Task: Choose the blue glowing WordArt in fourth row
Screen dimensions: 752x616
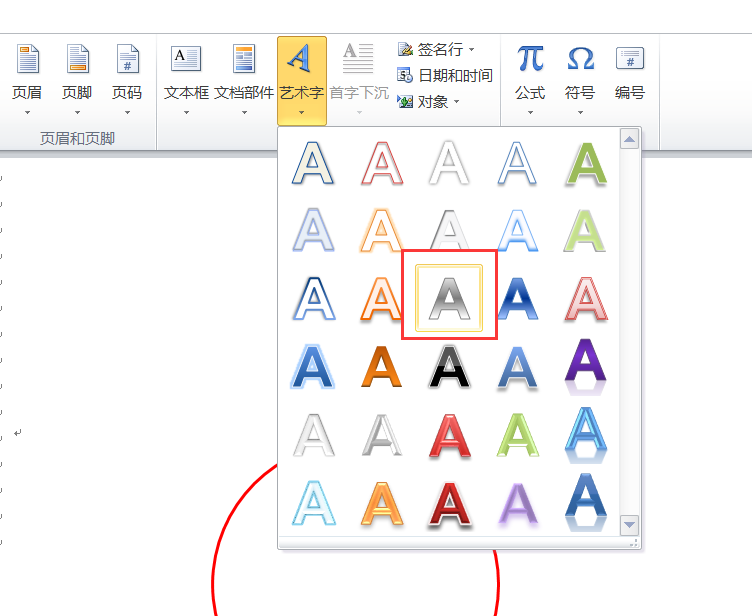Action: (x=312, y=366)
